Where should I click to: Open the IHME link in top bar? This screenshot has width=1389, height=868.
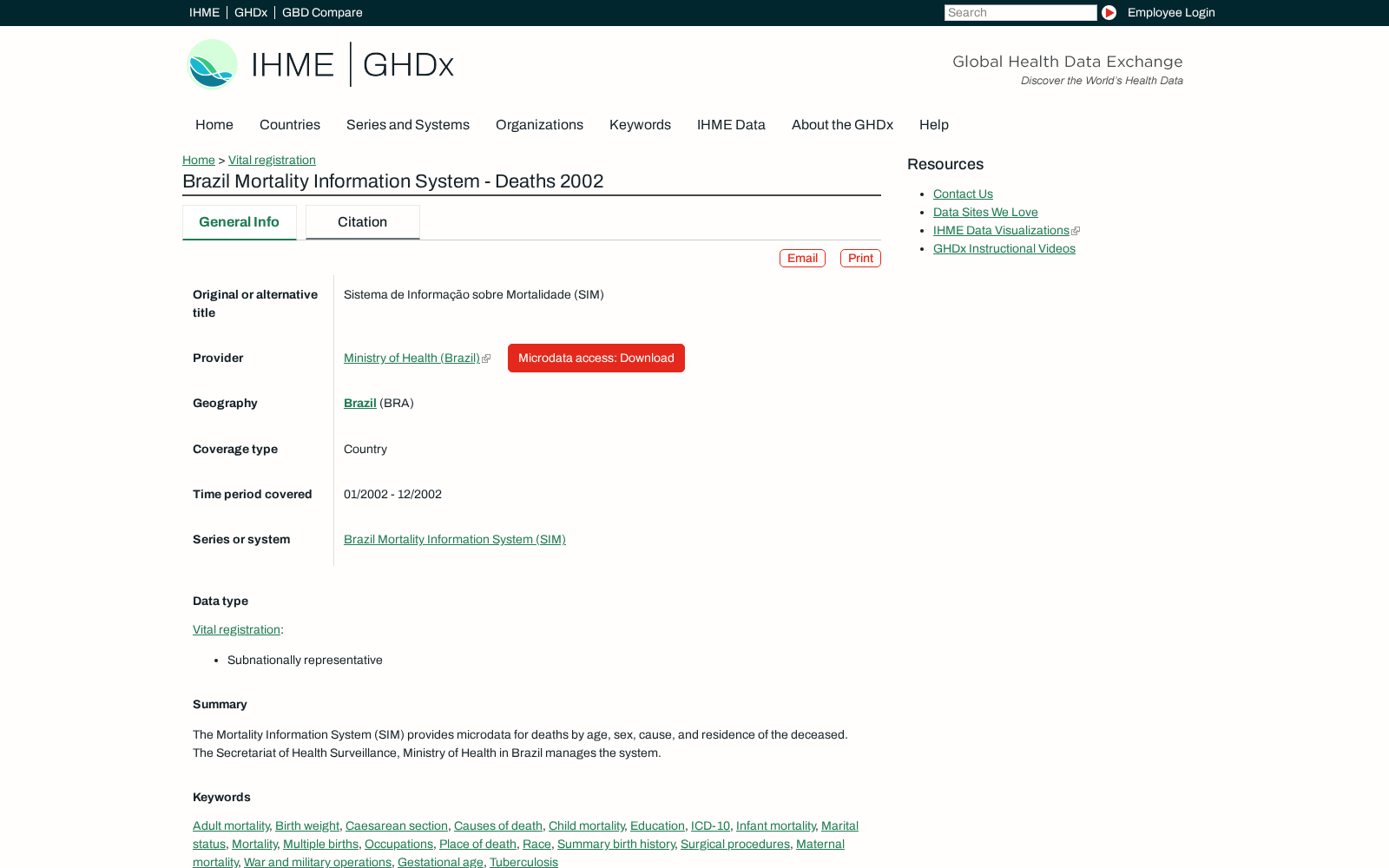[204, 12]
